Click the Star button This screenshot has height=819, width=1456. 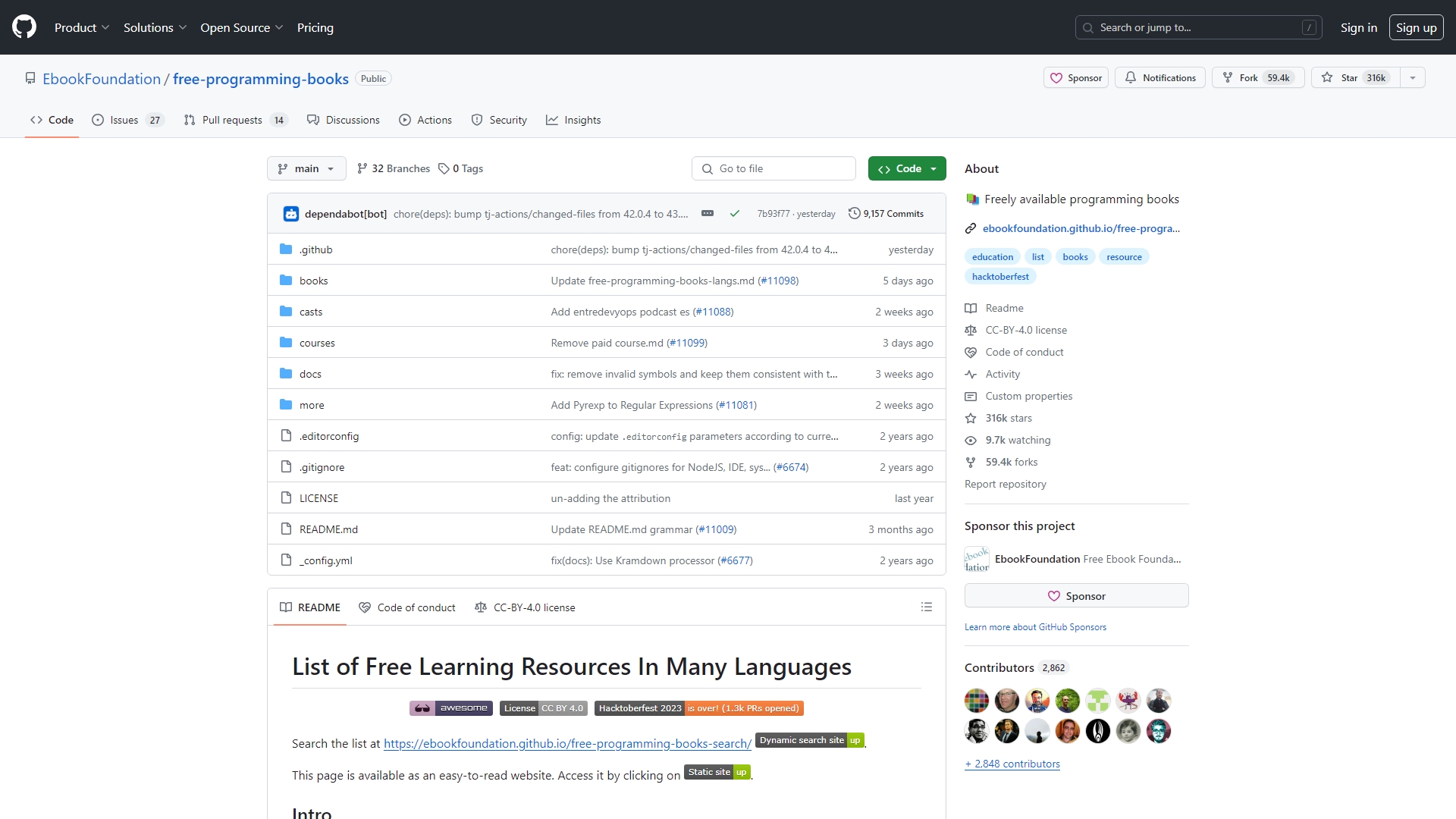pos(1356,77)
